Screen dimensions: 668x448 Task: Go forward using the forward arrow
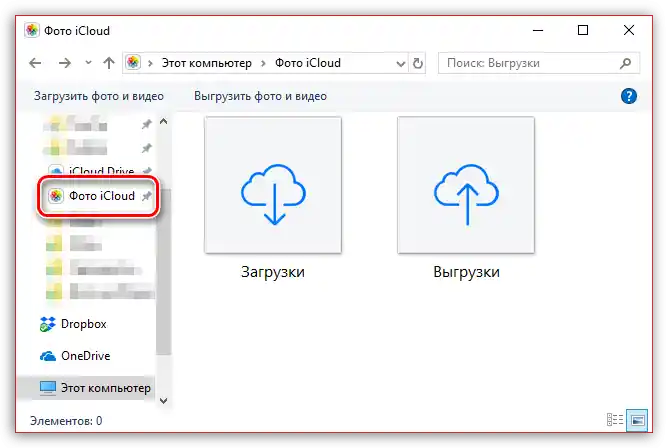tap(65, 63)
